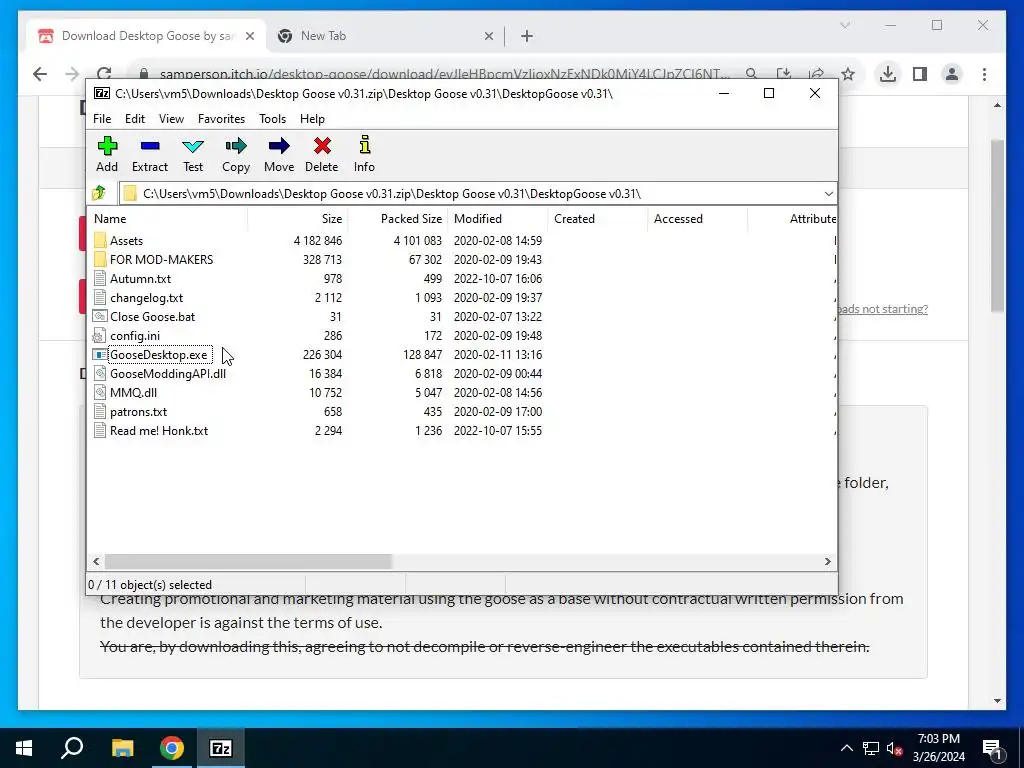Screen dimensions: 1024x768
Task: Select the Read me! Honk.txt file
Action: click(x=159, y=430)
